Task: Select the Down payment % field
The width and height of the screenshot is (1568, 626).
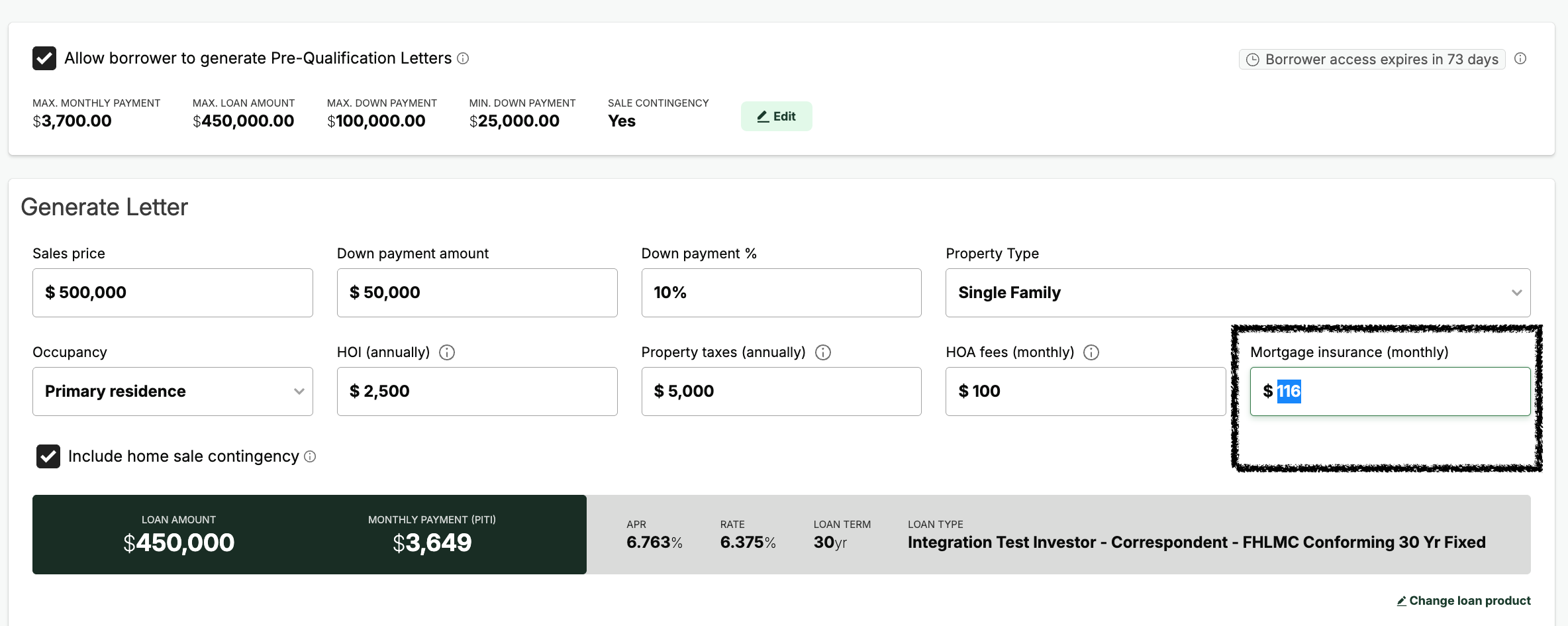Action: click(781, 293)
